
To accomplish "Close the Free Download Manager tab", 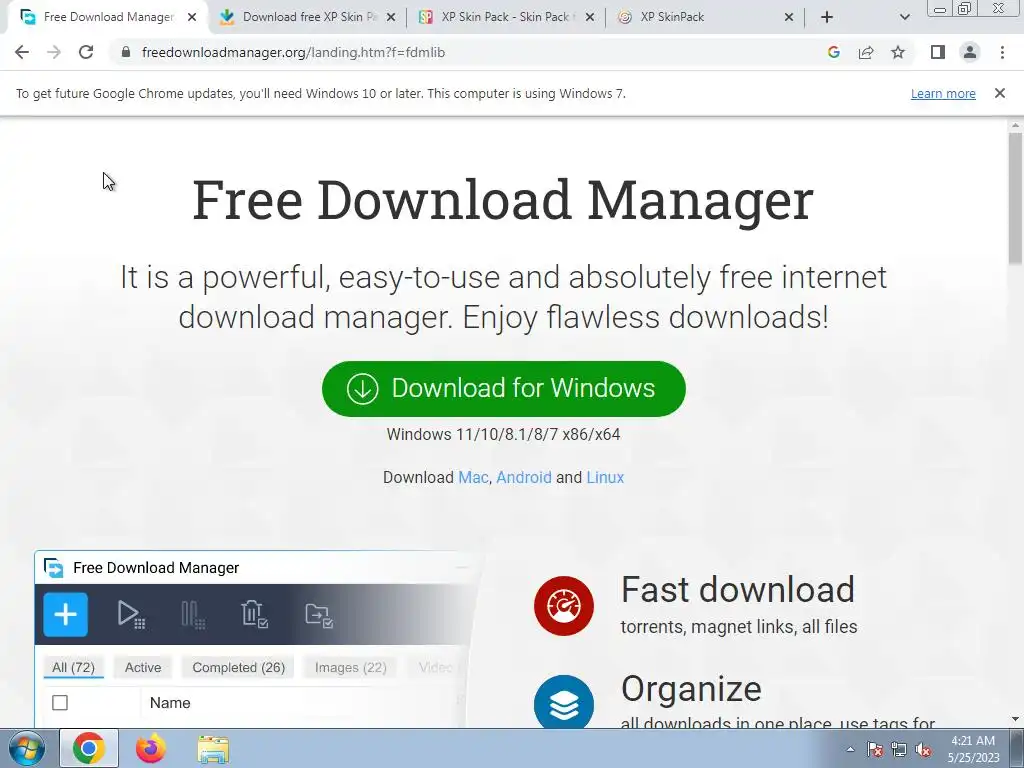I will (192, 17).
